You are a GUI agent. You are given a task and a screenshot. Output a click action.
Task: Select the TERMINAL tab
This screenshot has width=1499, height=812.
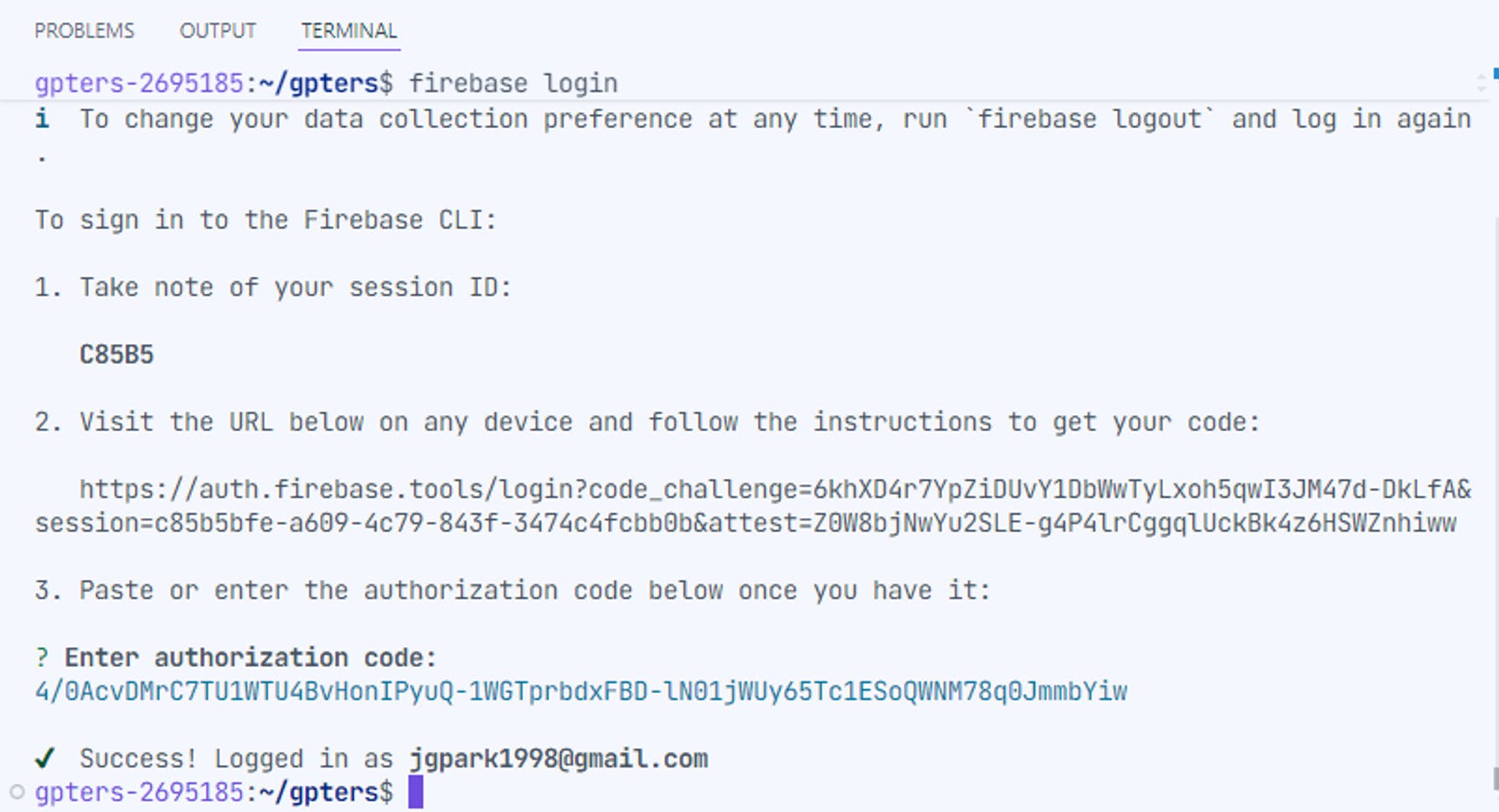pos(348,31)
